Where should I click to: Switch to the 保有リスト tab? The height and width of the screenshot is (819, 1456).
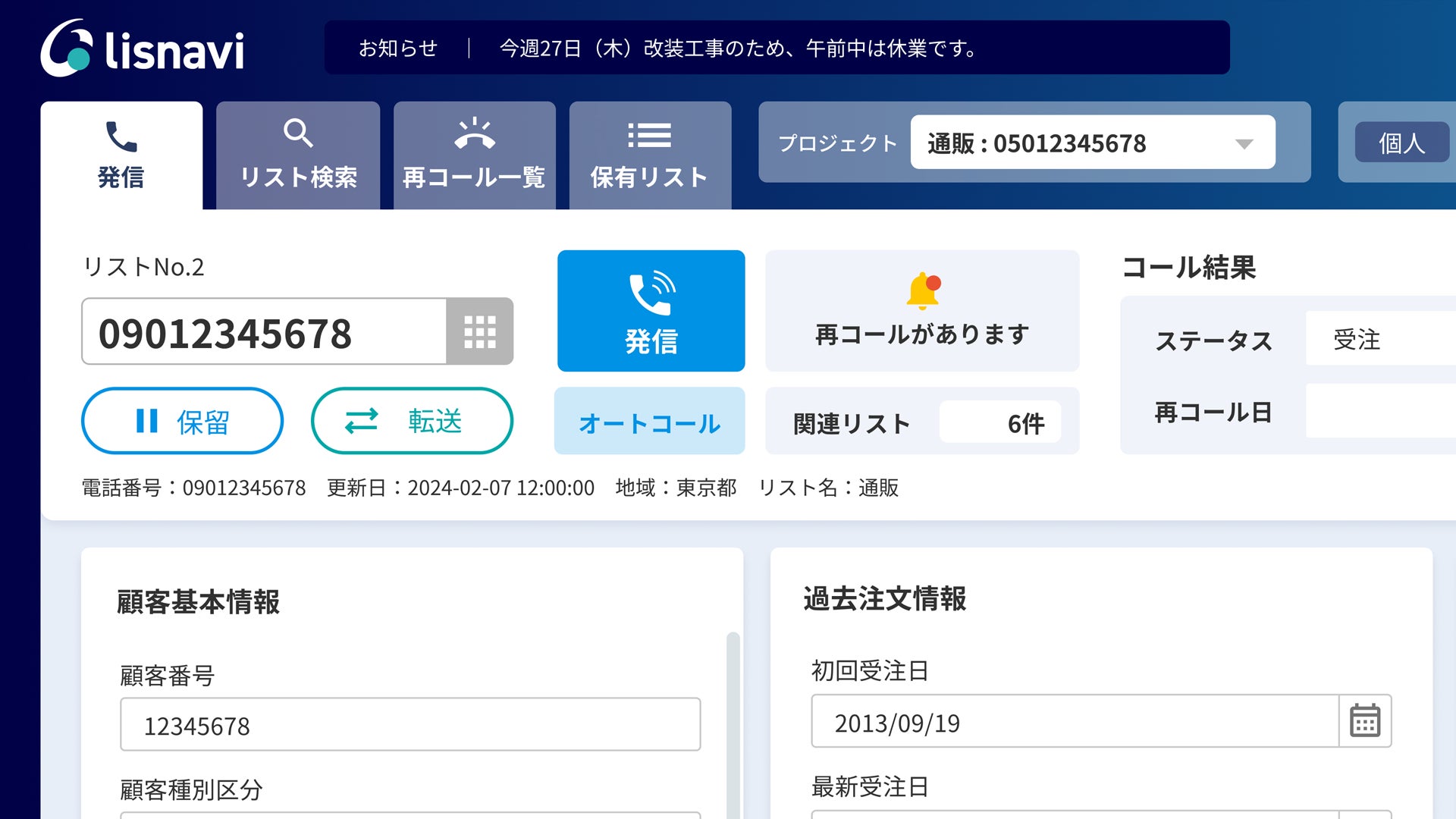tap(650, 155)
